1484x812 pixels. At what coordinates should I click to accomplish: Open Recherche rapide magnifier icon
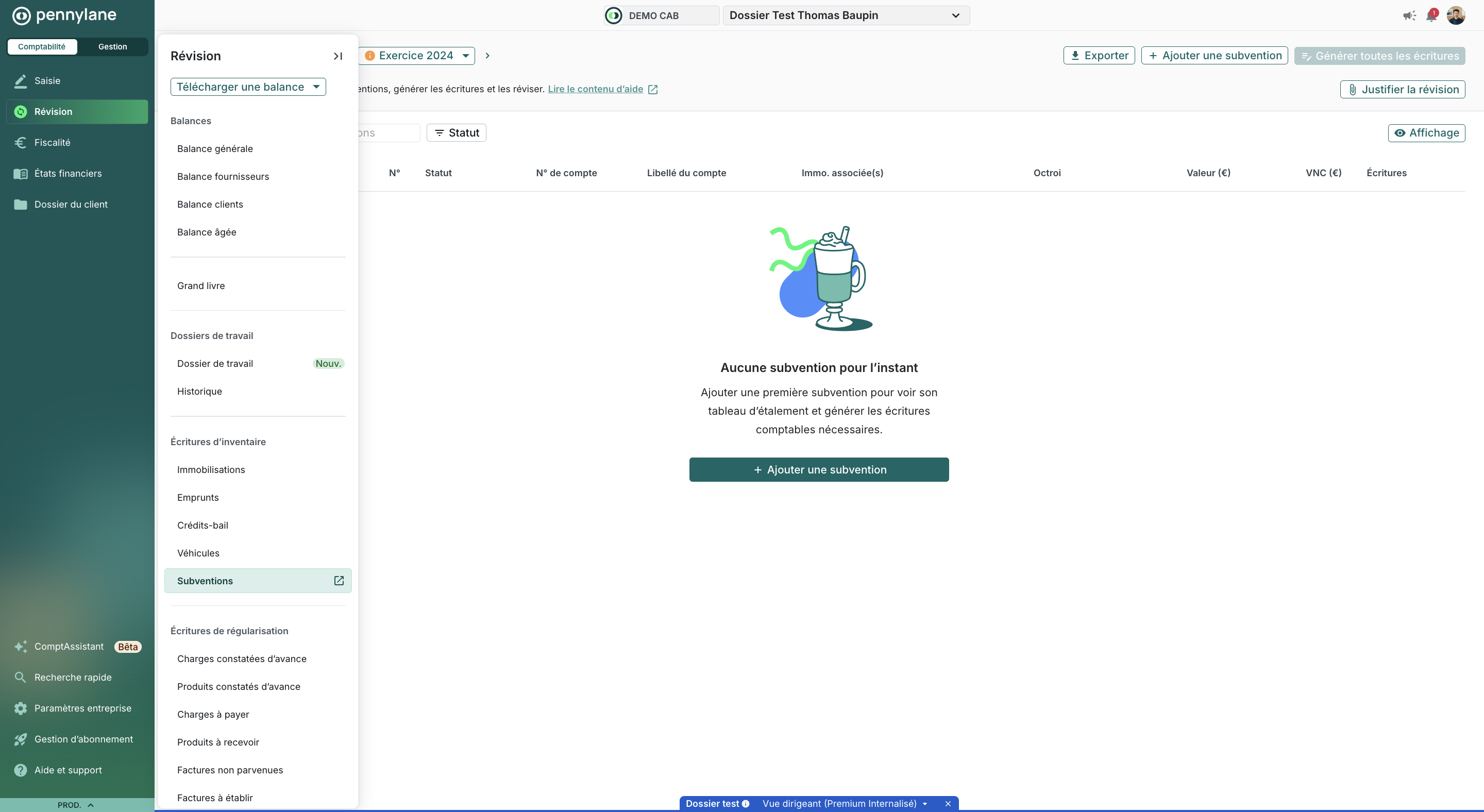(x=21, y=677)
